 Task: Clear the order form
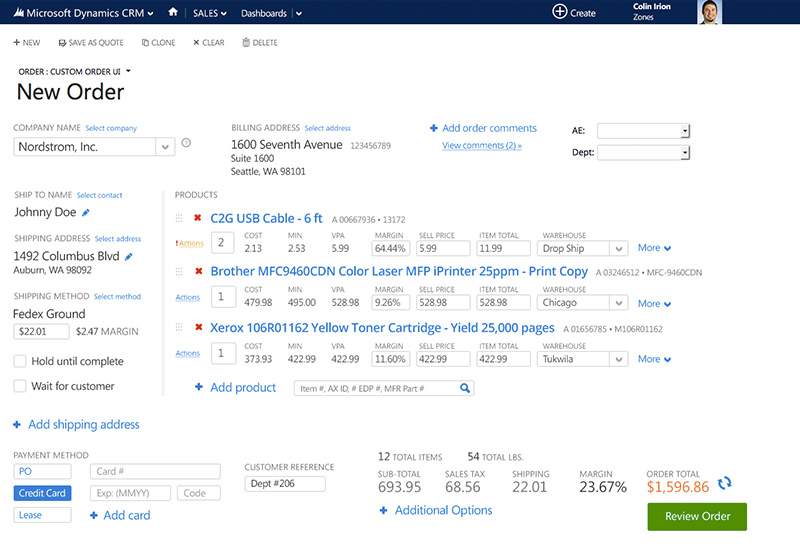click(x=209, y=43)
